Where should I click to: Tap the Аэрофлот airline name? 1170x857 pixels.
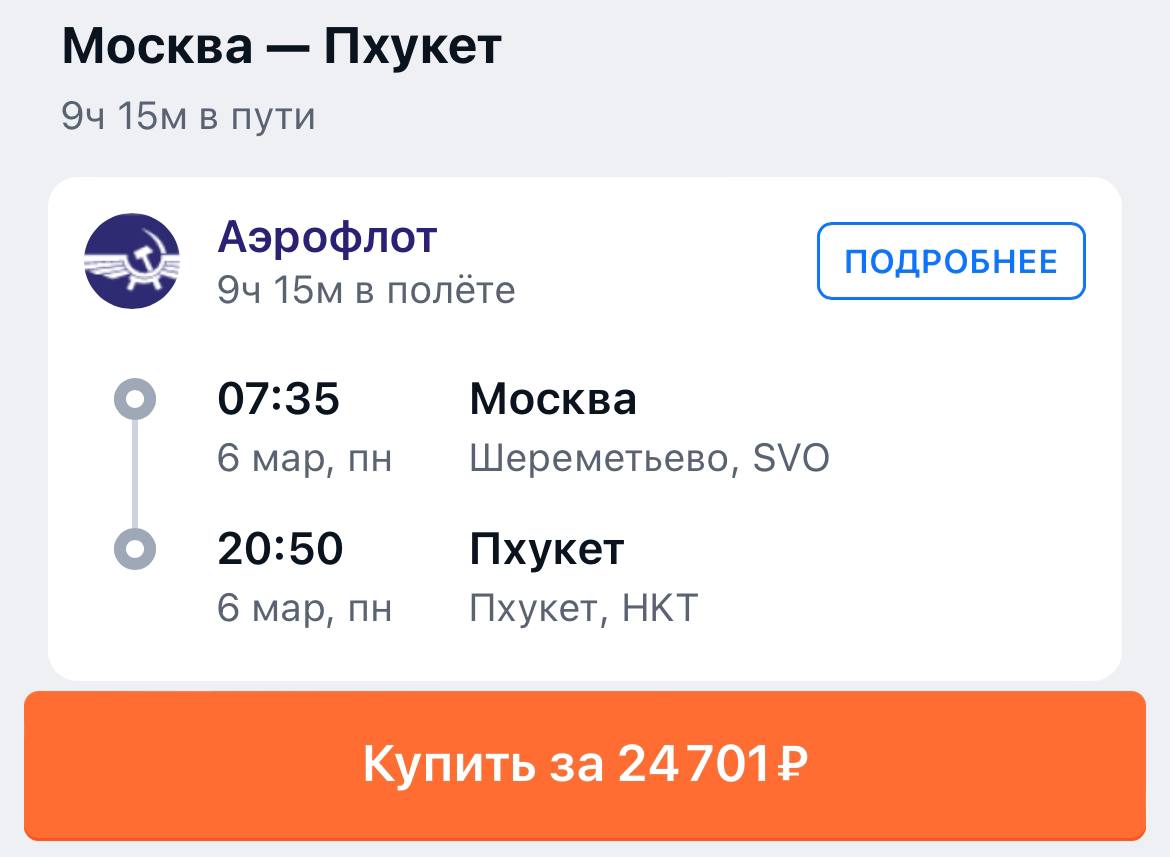(x=327, y=238)
